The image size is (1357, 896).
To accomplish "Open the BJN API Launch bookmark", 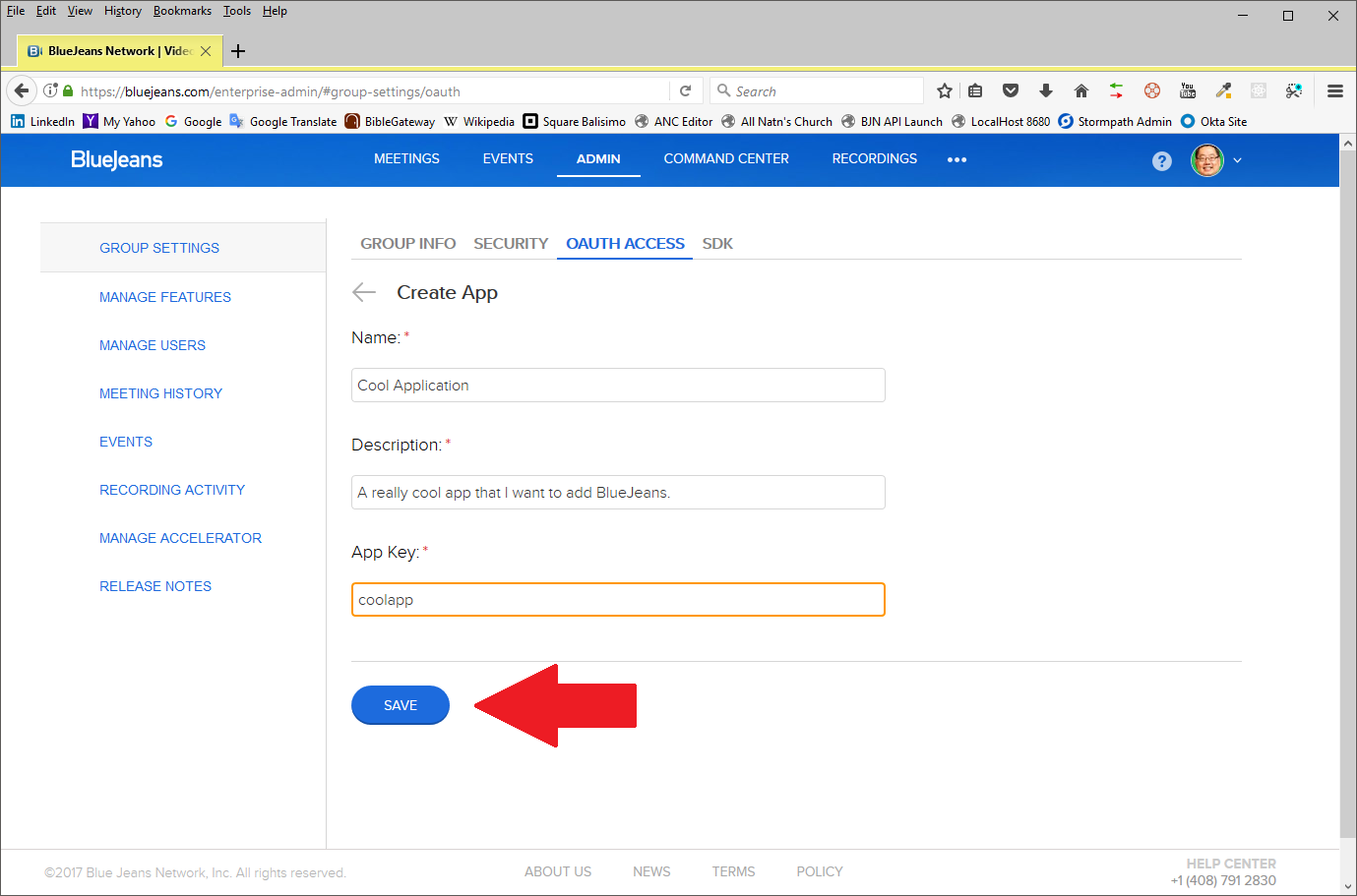I will (892, 121).
